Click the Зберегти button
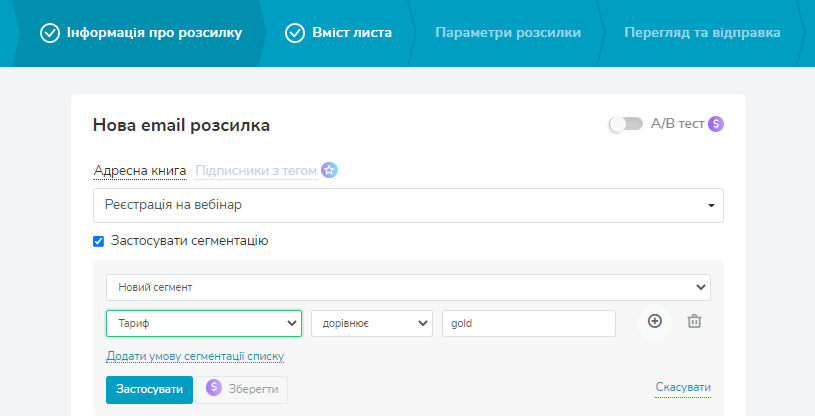Image resolution: width=815 pixels, height=416 pixels. (242, 389)
